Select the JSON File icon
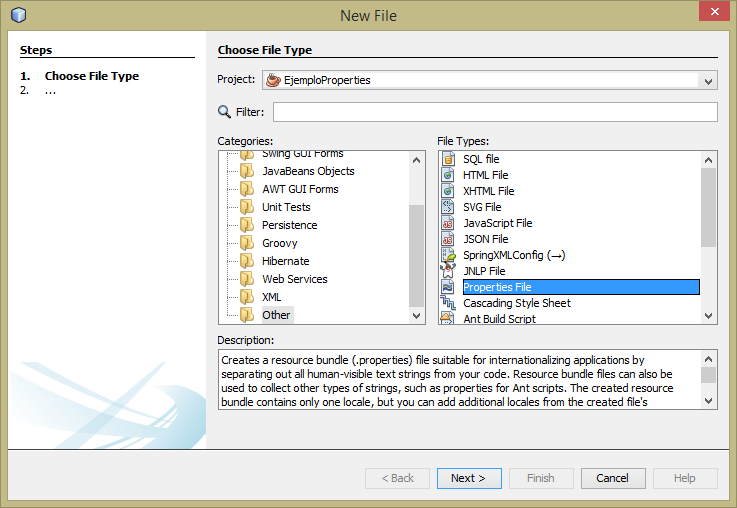Screen dimensions: 737x508 [448, 239]
